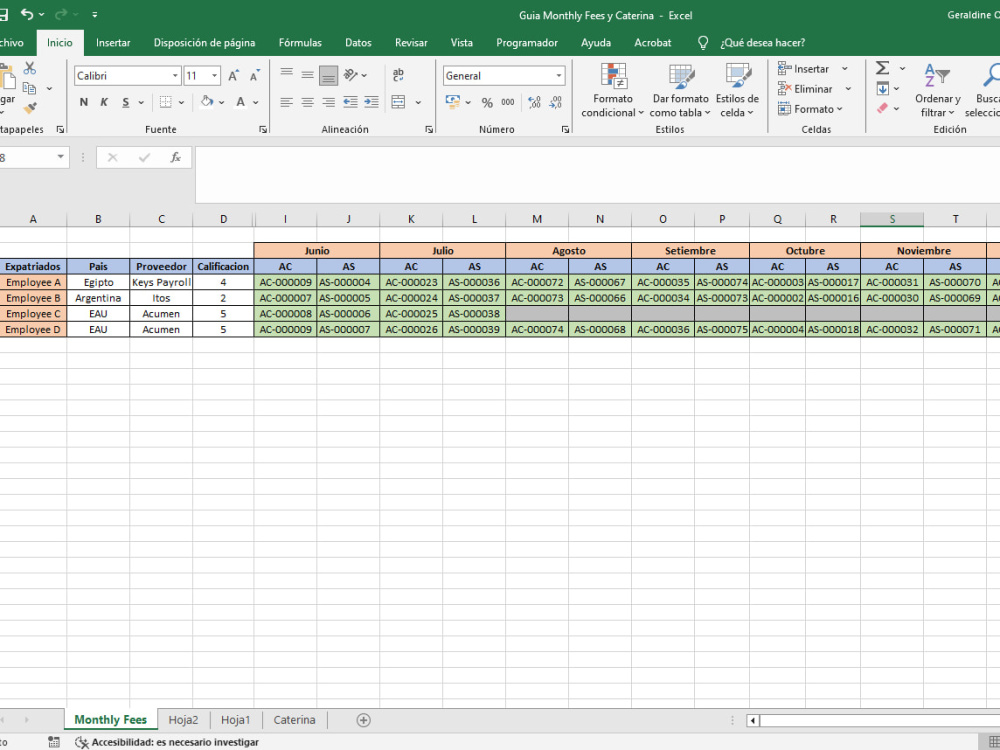1000x750 pixels.
Task: Toggle bold formatting with N button
Action: (x=84, y=102)
